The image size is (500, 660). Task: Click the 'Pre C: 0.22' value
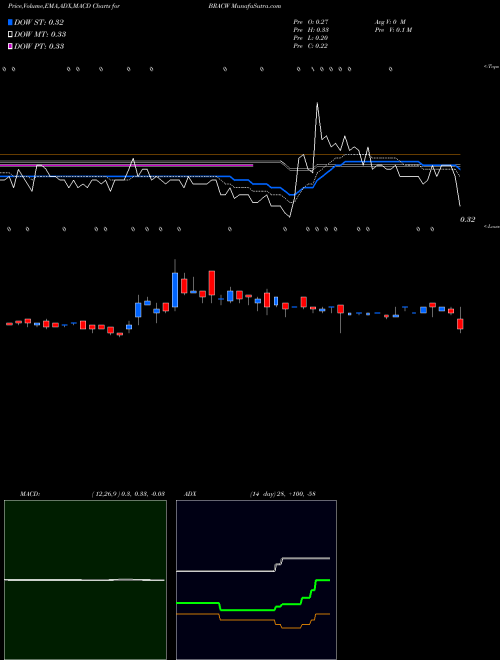(311, 46)
